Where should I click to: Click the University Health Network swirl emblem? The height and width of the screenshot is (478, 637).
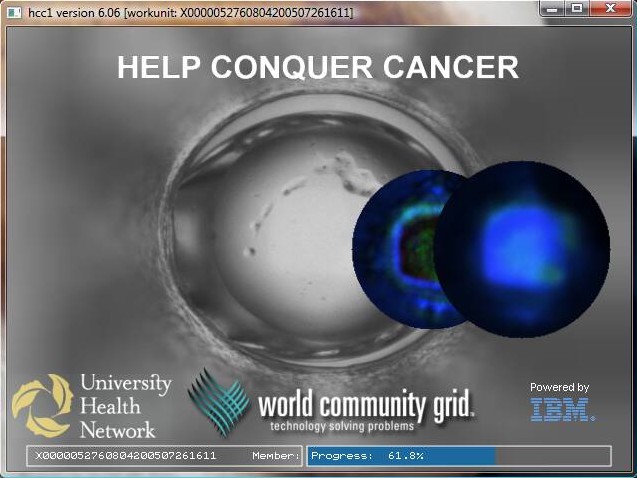click(42, 405)
